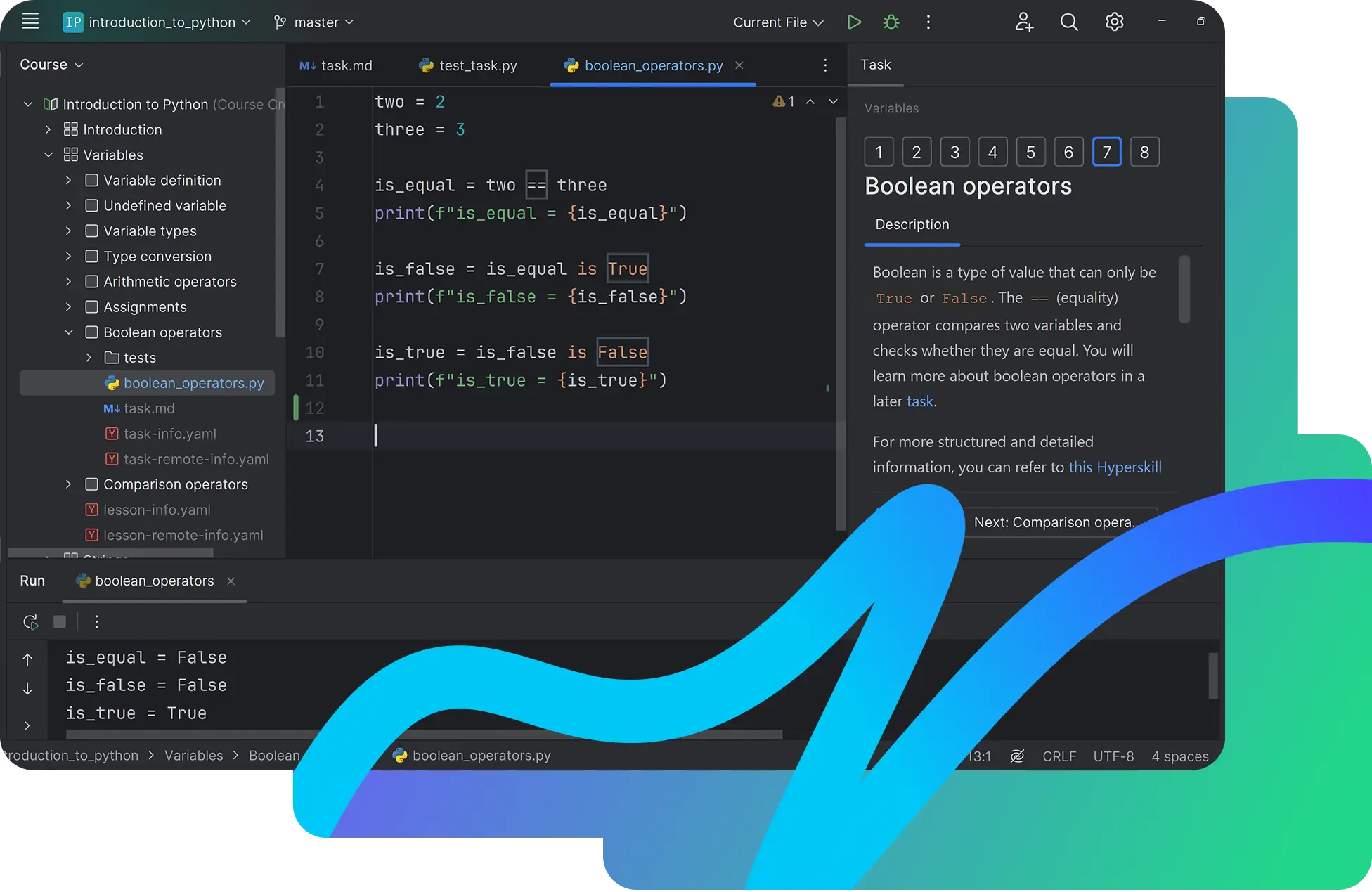Start a debug session with the bug icon
The height and width of the screenshot is (892, 1372).
tap(891, 22)
